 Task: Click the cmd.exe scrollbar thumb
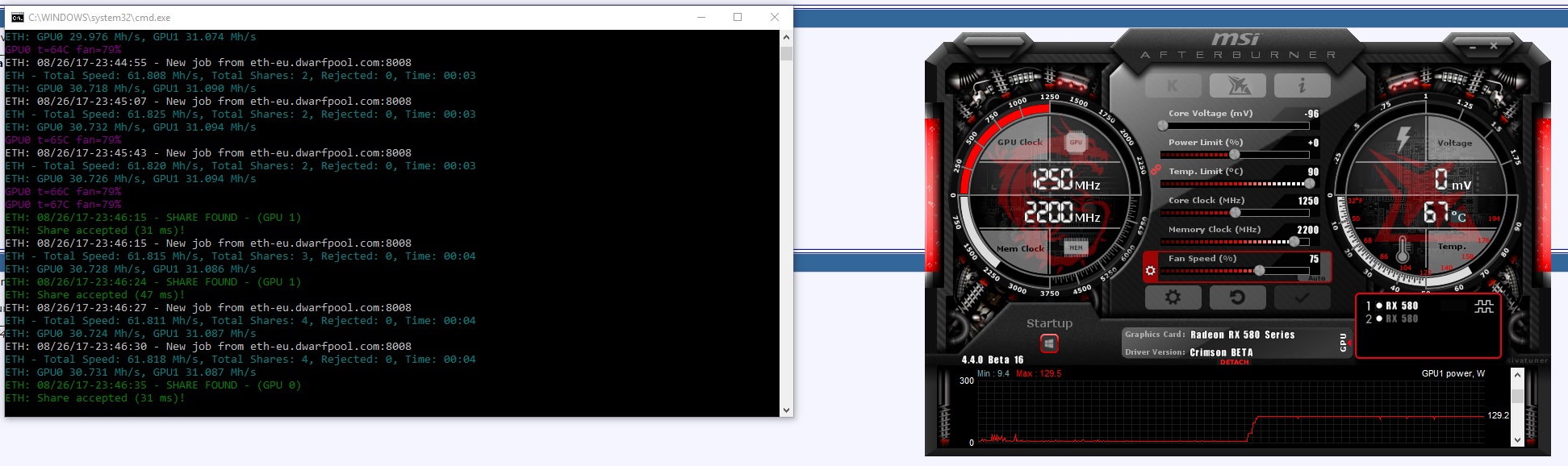(786, 53)
